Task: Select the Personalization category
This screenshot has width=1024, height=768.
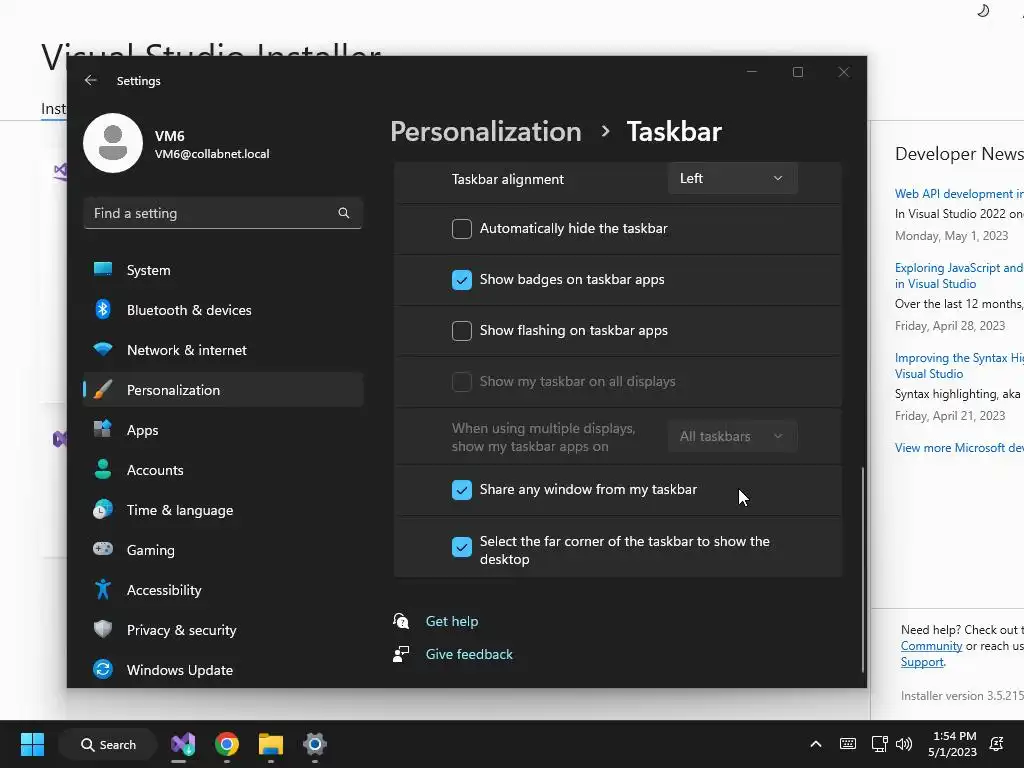Action: (x=223, y=390)
